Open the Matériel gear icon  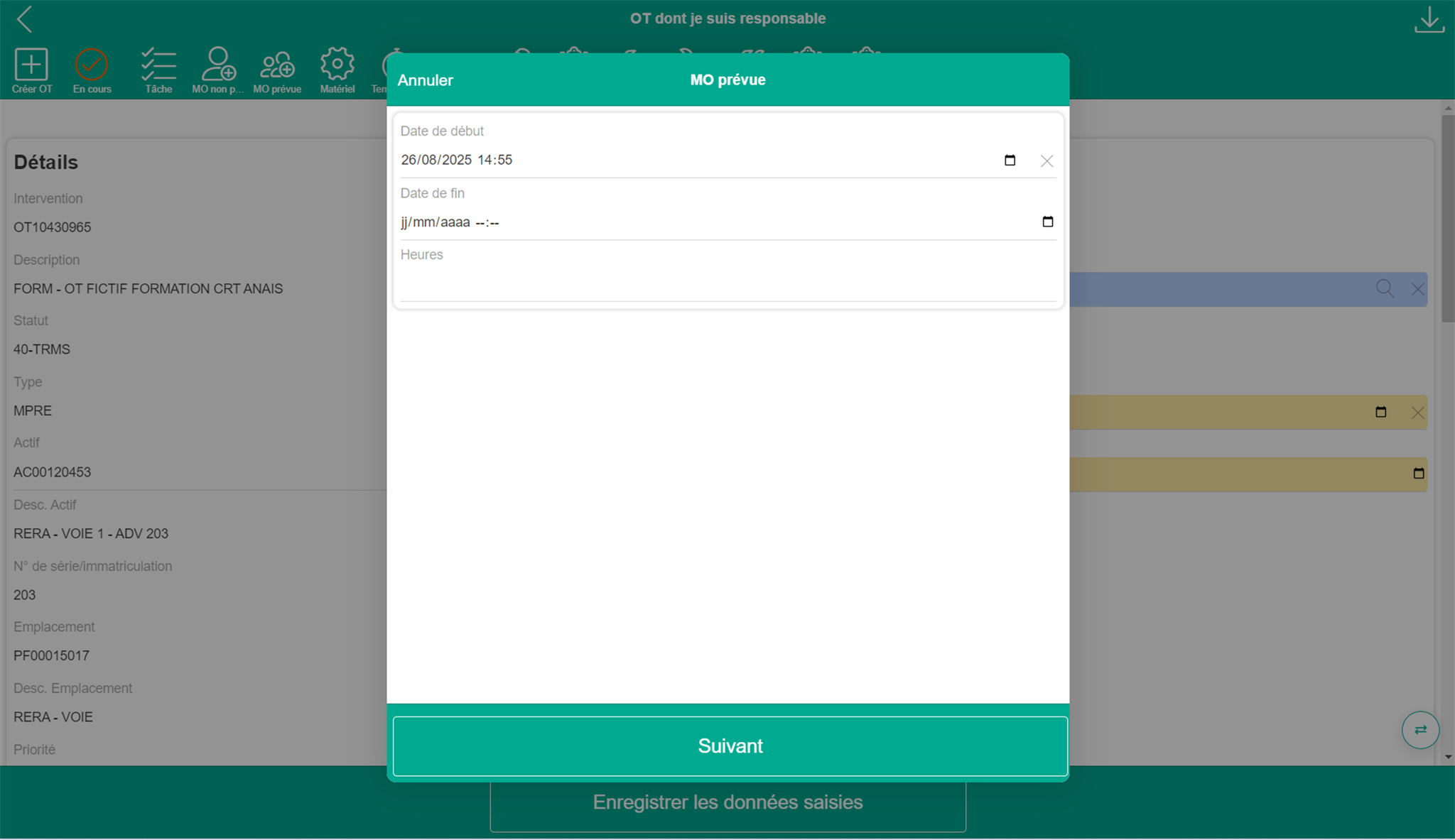tap(337, 65)
